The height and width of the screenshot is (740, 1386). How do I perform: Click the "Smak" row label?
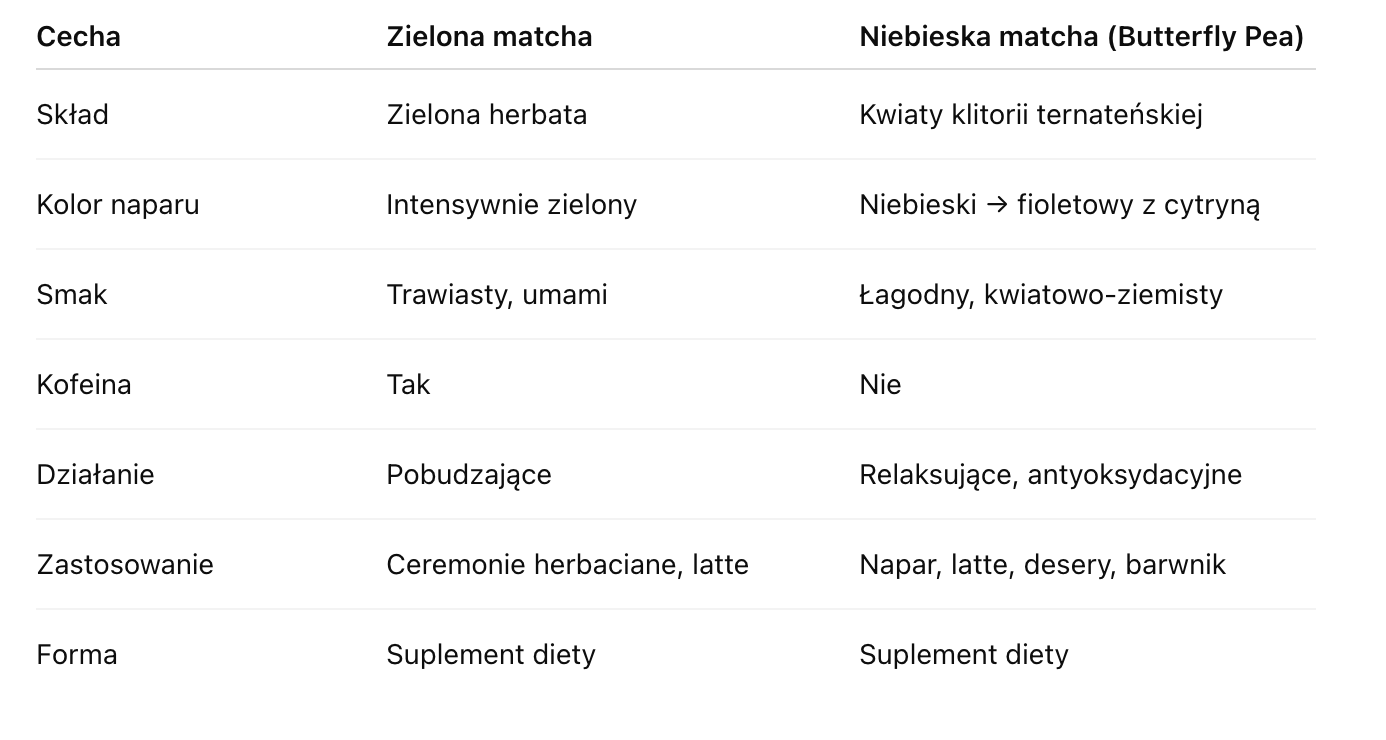pos(71,295)
